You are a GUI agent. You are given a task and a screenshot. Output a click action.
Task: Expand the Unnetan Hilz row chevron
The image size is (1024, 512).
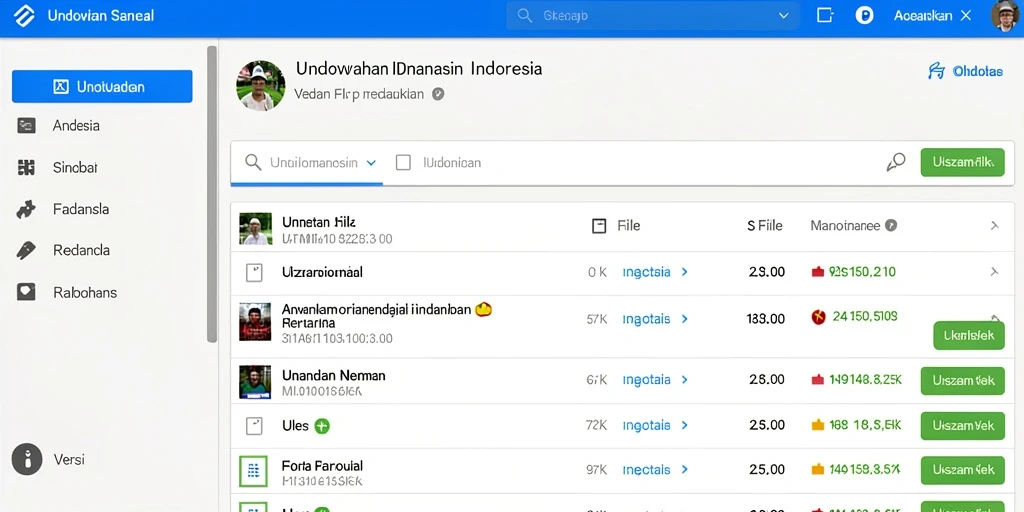pos(995,226)
